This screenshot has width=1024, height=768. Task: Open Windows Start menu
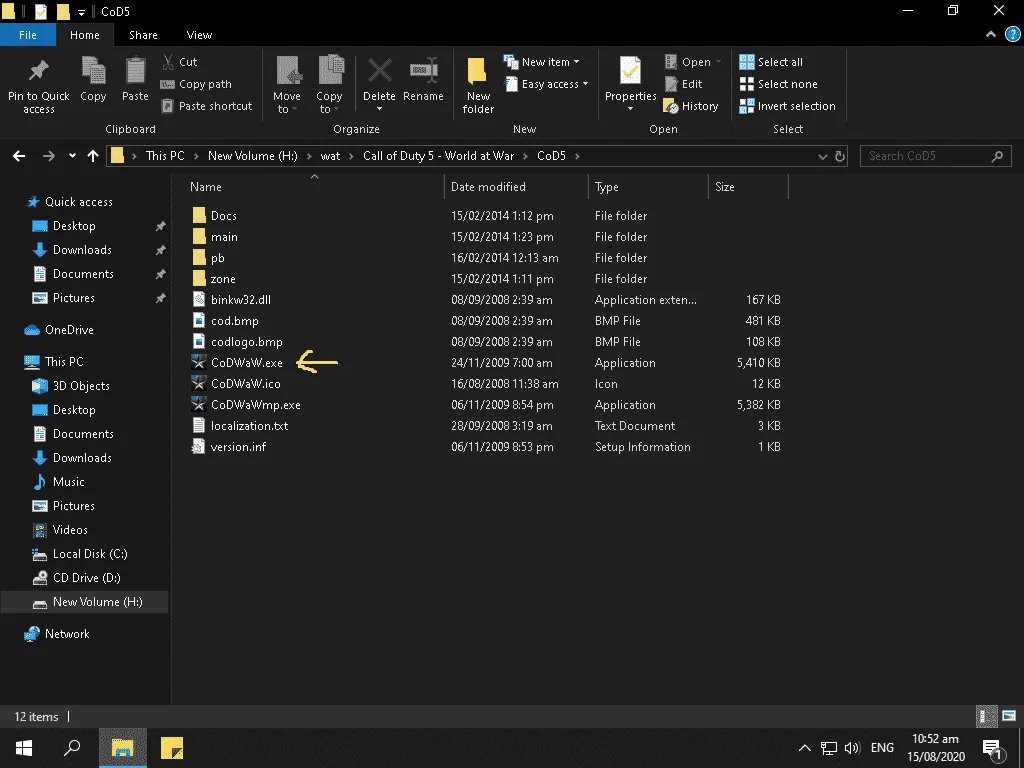point(24,748)
